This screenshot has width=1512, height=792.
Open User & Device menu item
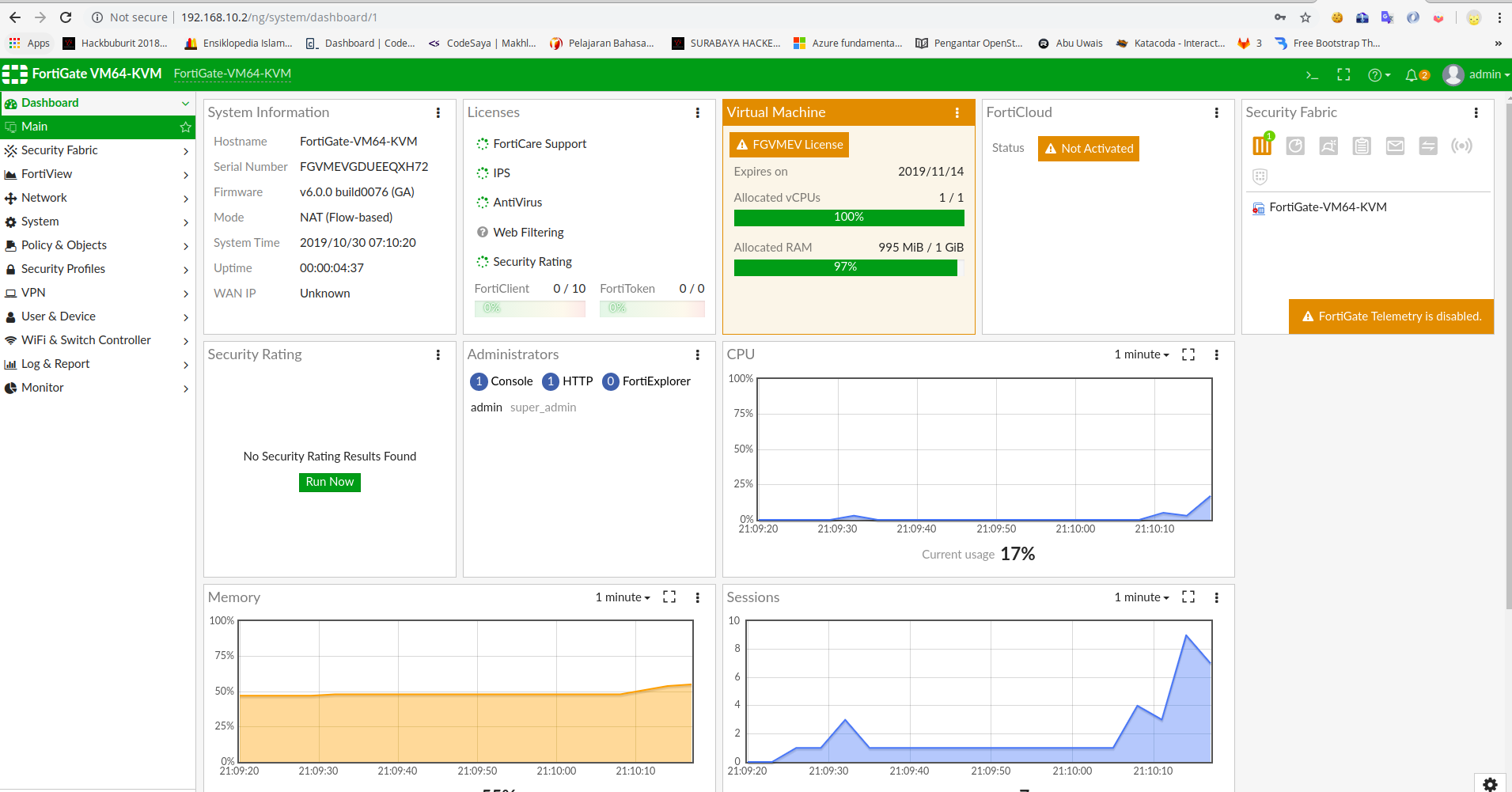(x=97, y=316)
